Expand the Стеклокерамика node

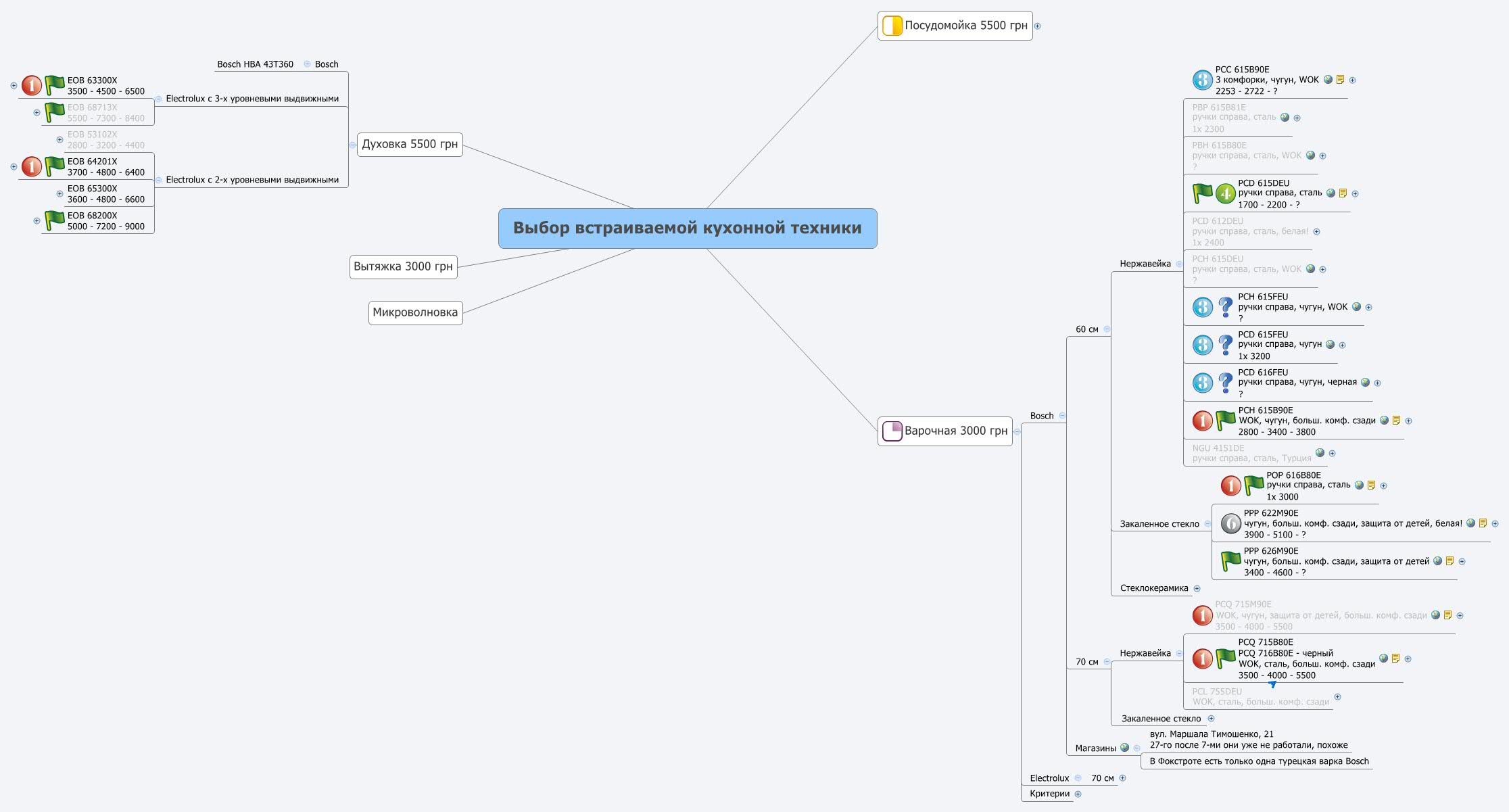click(x=1197, y=588)
